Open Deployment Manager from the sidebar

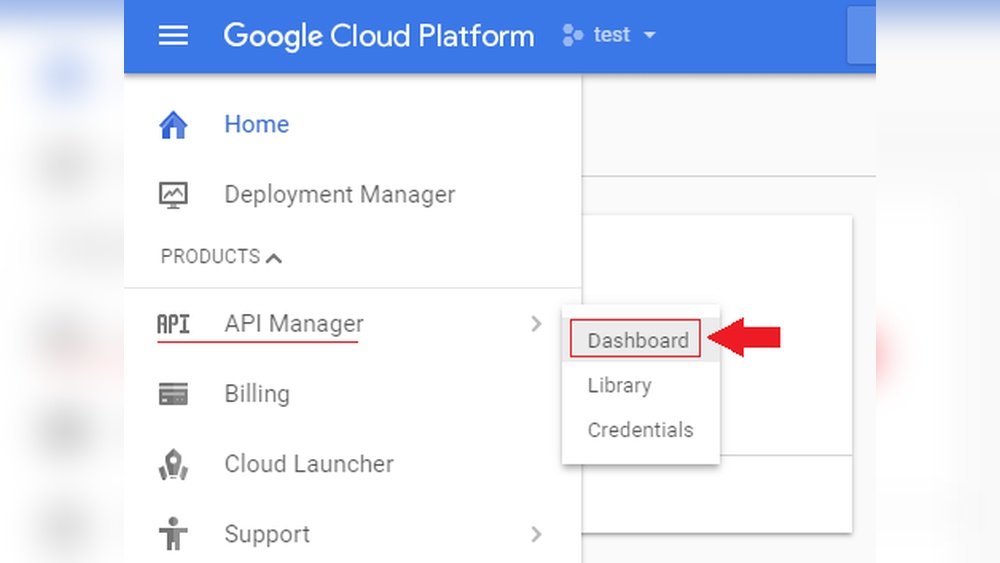[340, 194]
